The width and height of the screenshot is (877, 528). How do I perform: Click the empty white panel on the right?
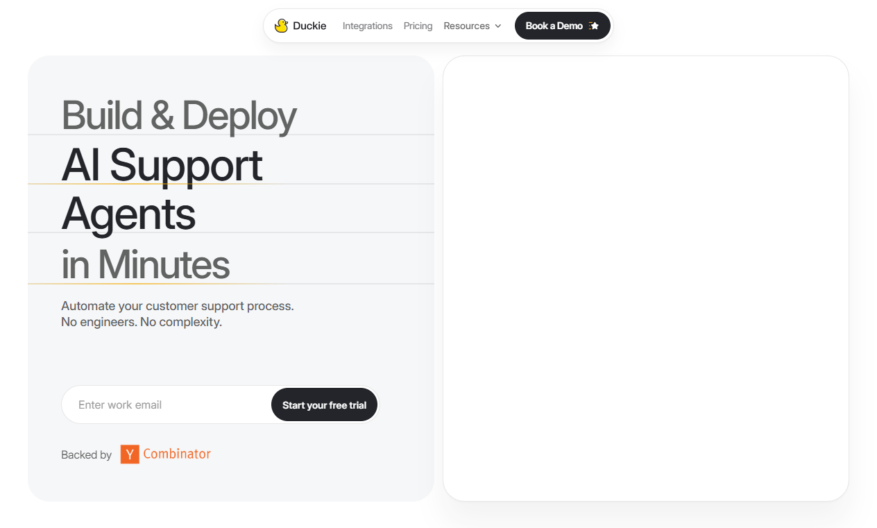645,278
